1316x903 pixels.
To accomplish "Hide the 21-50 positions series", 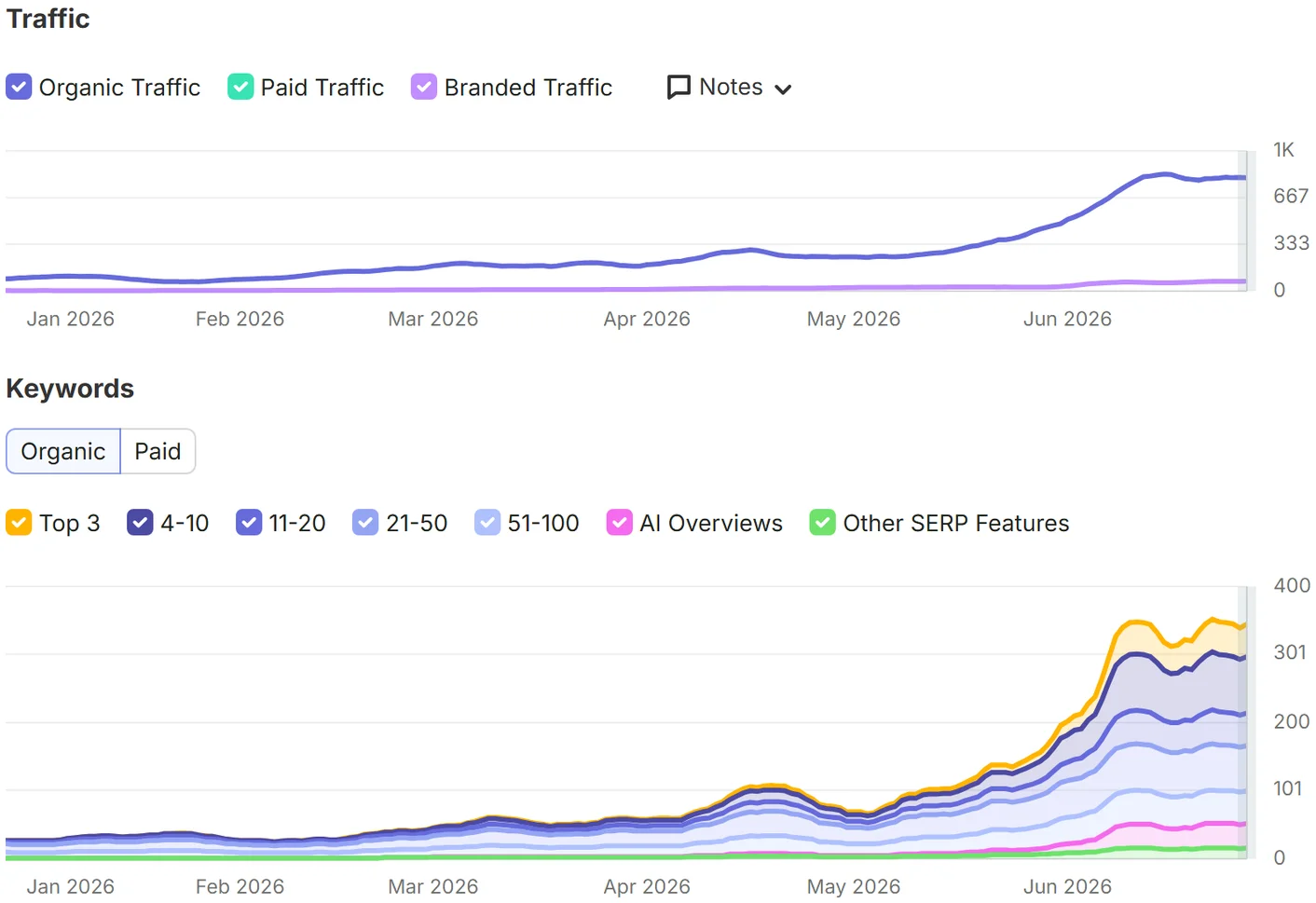I will coord(365,523).
